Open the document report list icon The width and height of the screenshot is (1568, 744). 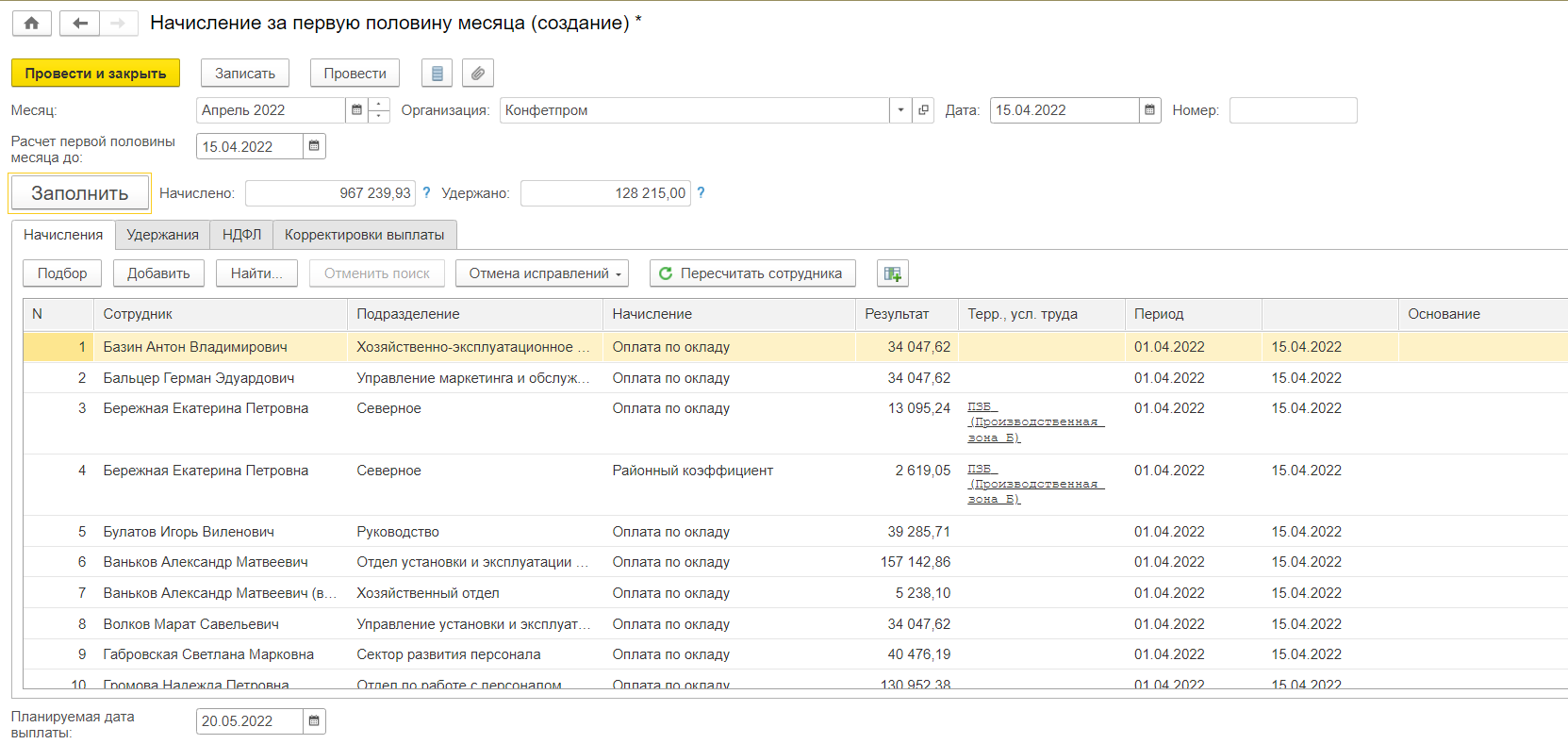437,74
